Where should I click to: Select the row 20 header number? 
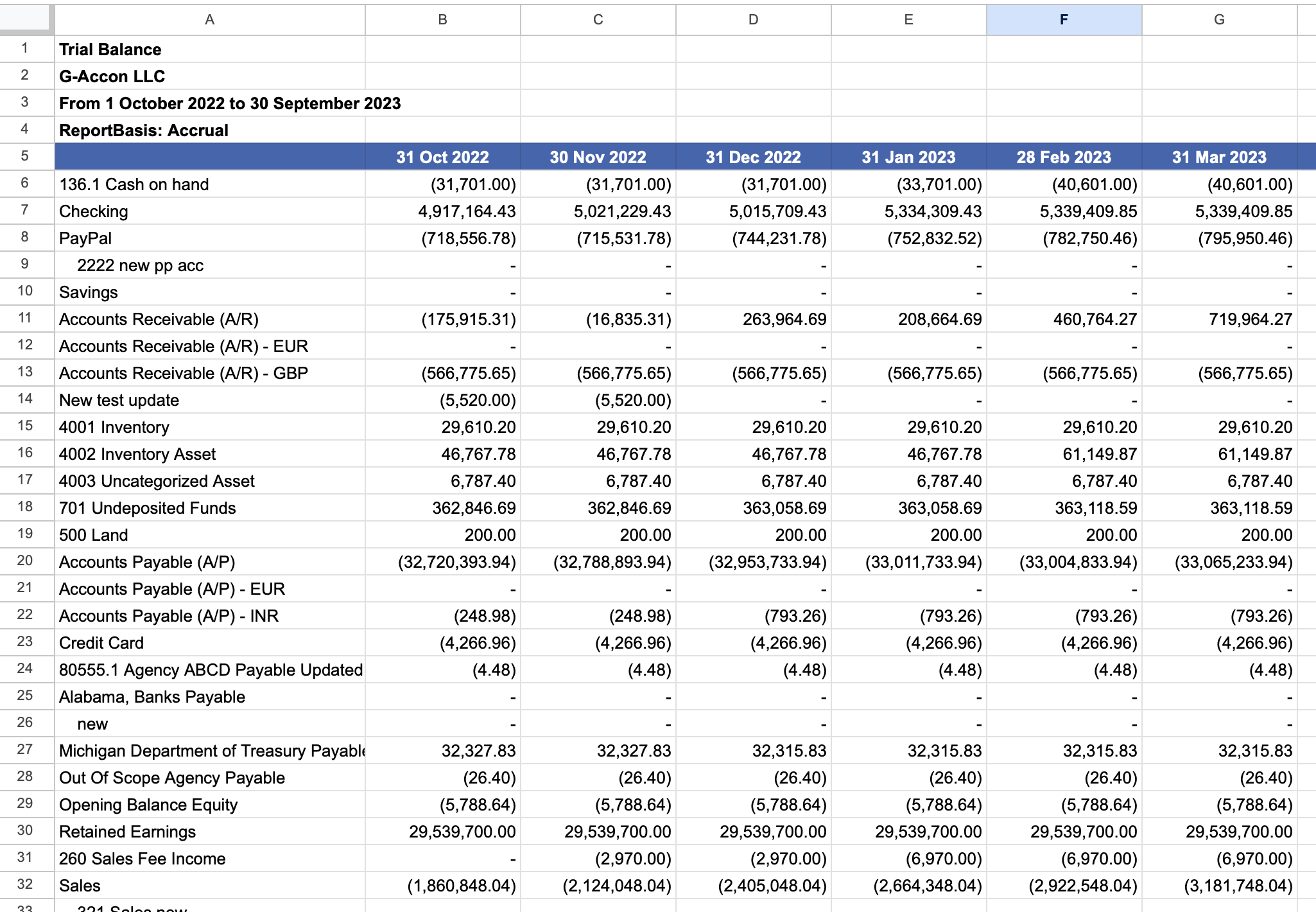tap(25, 561)
